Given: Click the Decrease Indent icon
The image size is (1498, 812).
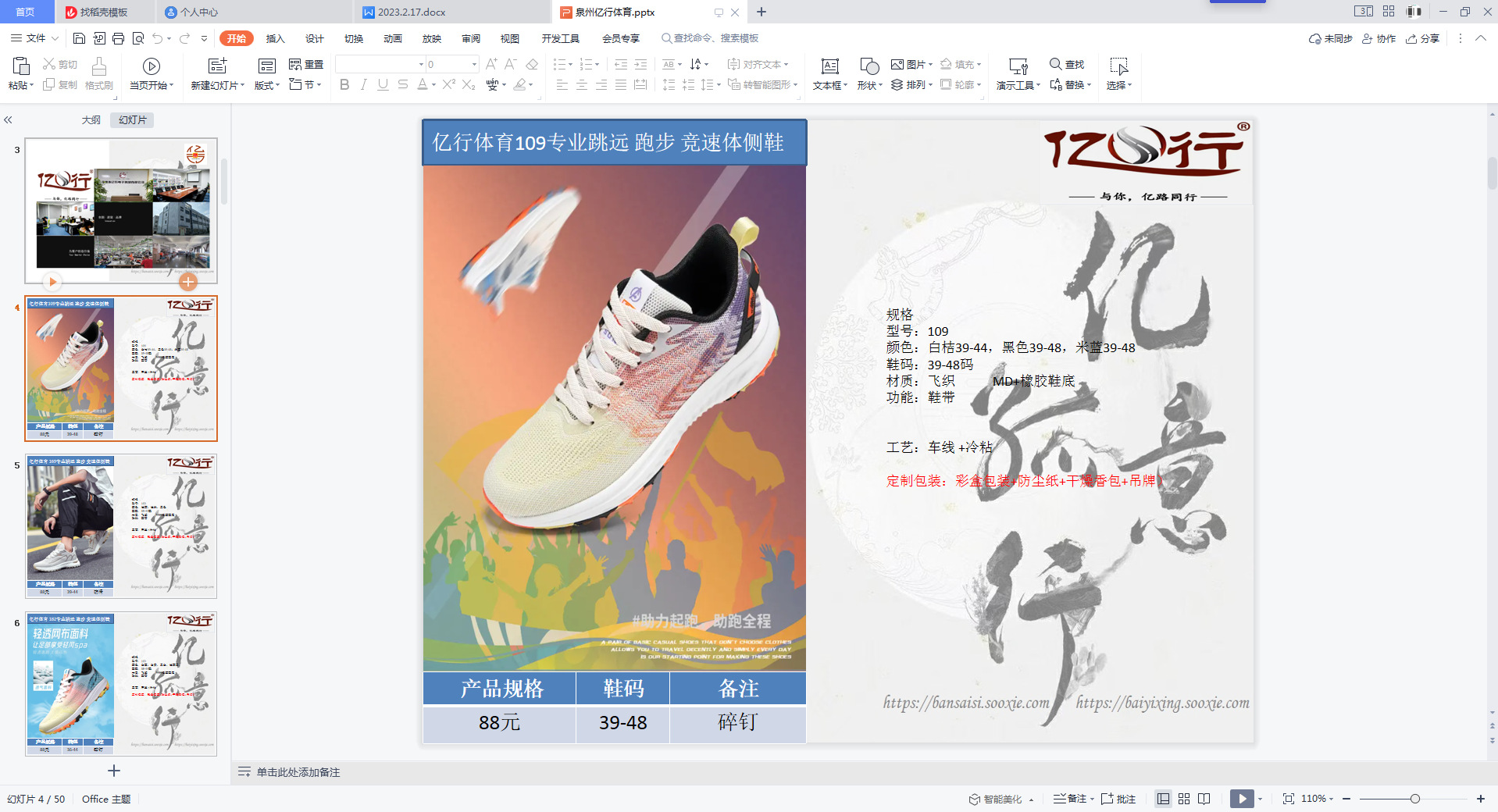Looking at the screenshot, I should (621, 64).
